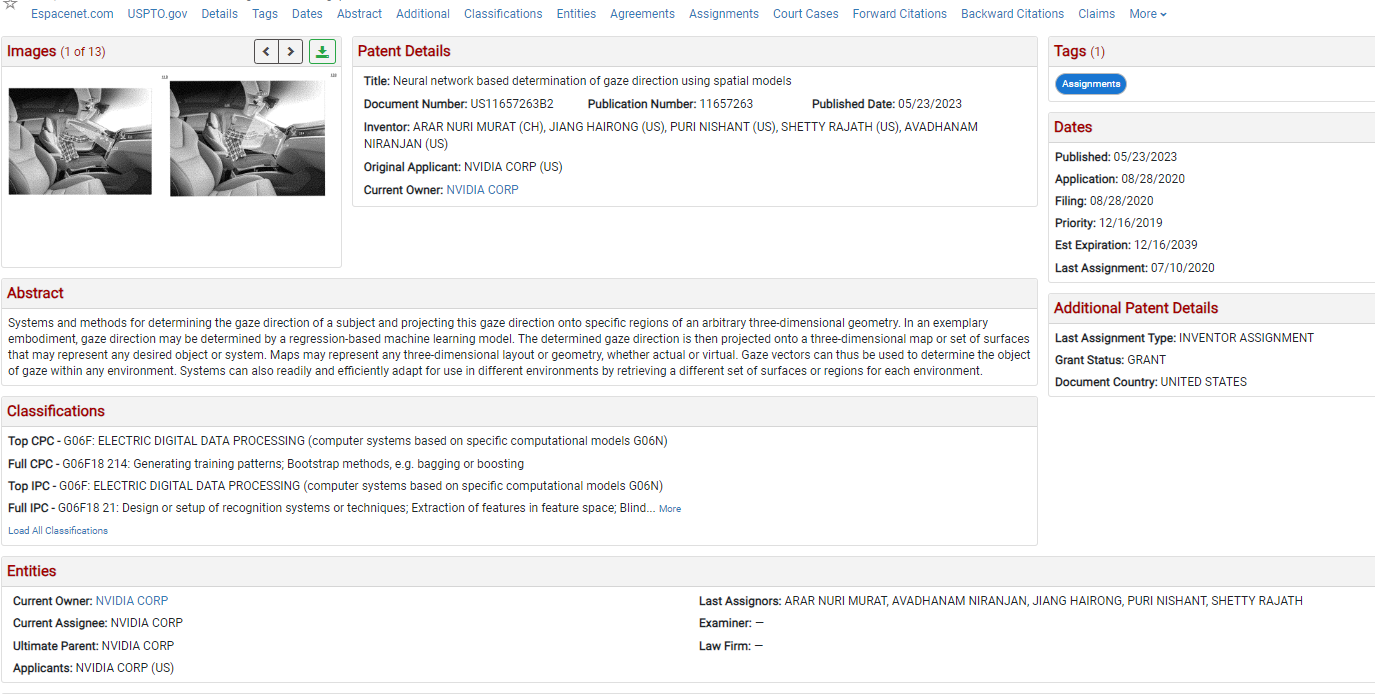
Task: Jump to the Dates section
Action: tap(307, 14)
